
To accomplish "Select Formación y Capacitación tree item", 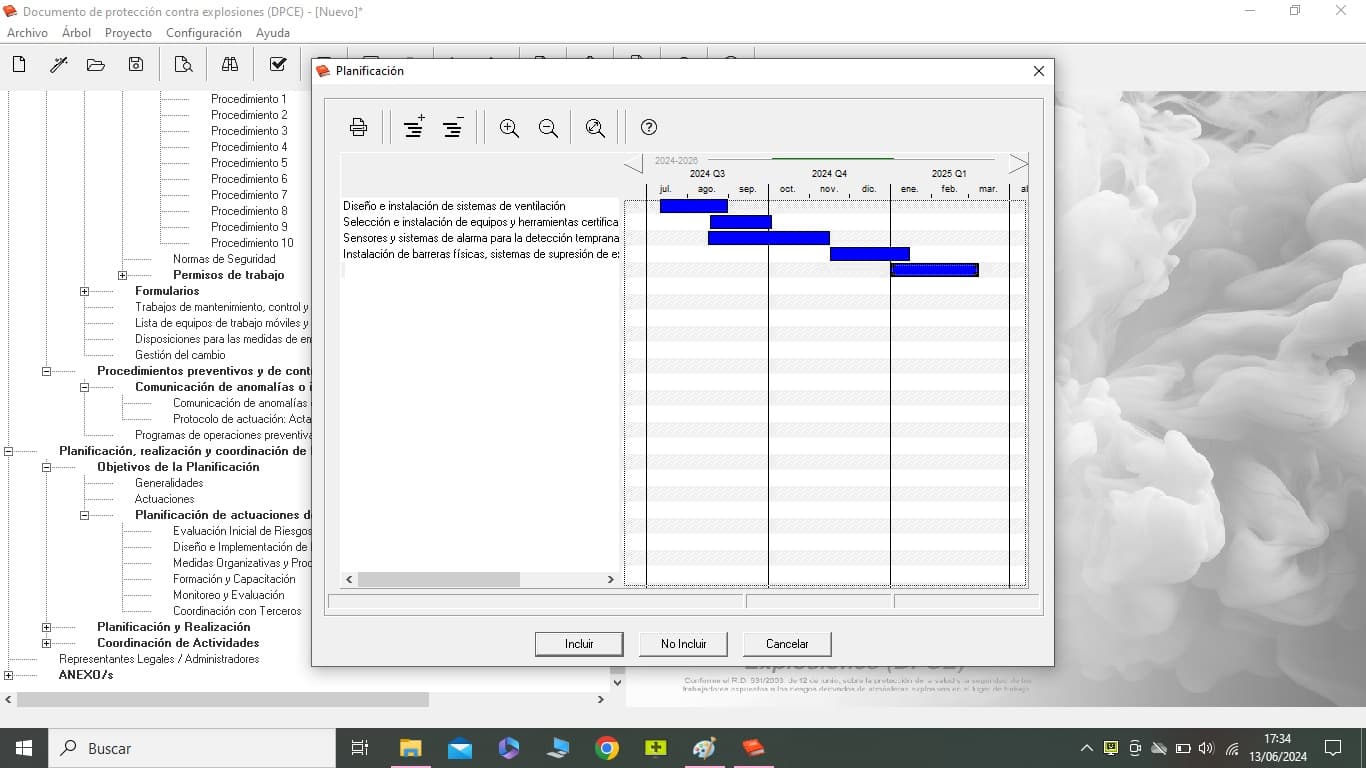I will click(x=234, y=579).
